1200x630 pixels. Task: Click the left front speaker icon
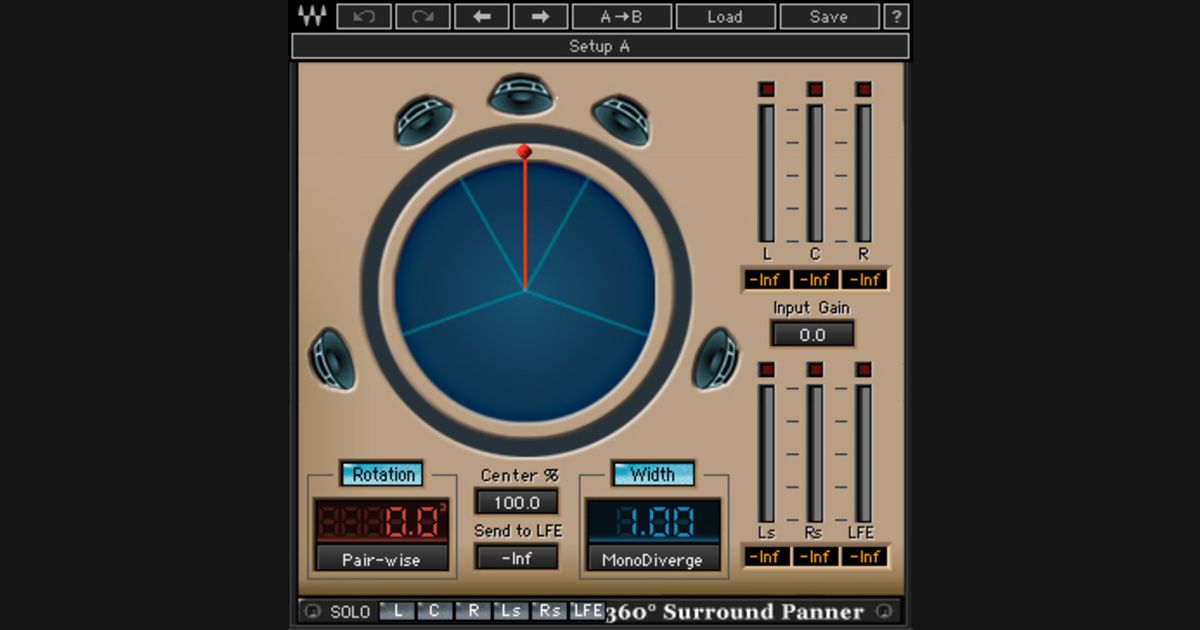tap(424, 119)
